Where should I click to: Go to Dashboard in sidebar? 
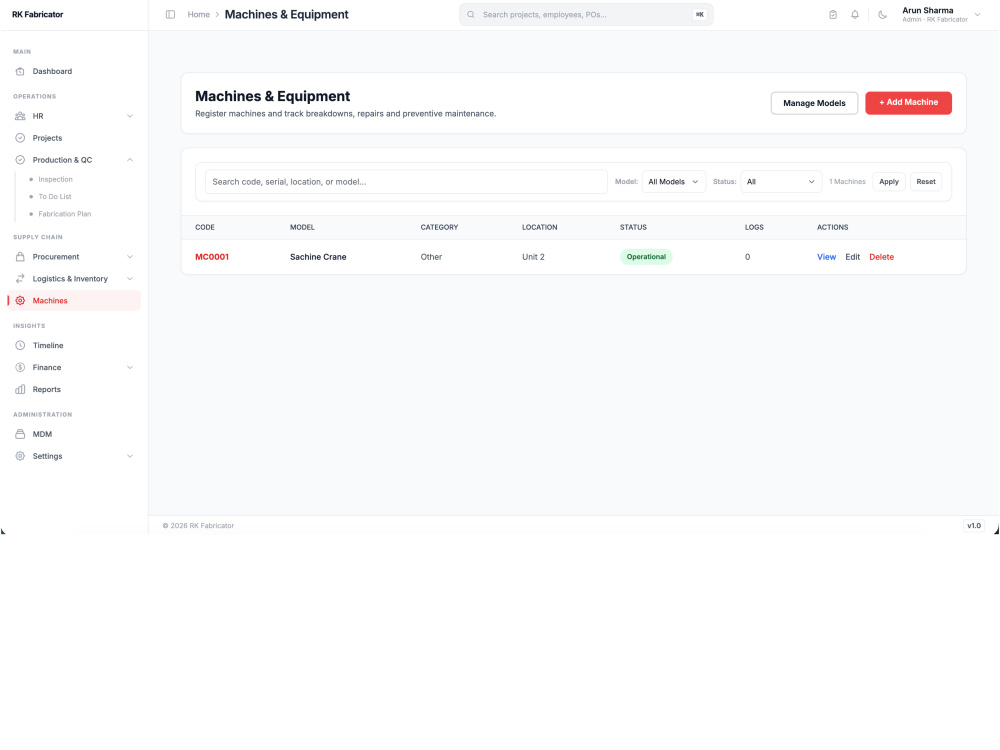(52, 71)
